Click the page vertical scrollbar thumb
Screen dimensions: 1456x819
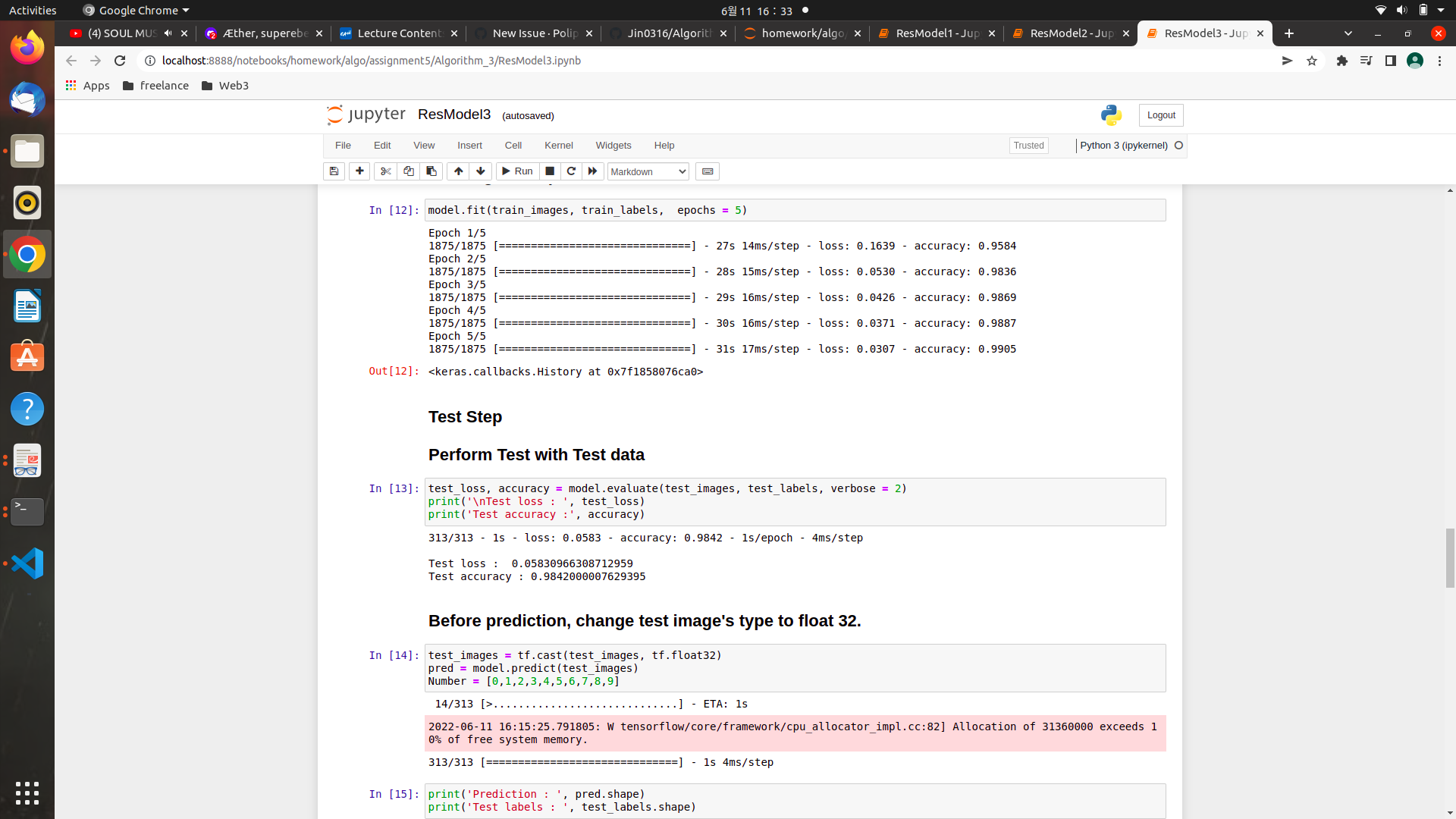click(1450, 558)
